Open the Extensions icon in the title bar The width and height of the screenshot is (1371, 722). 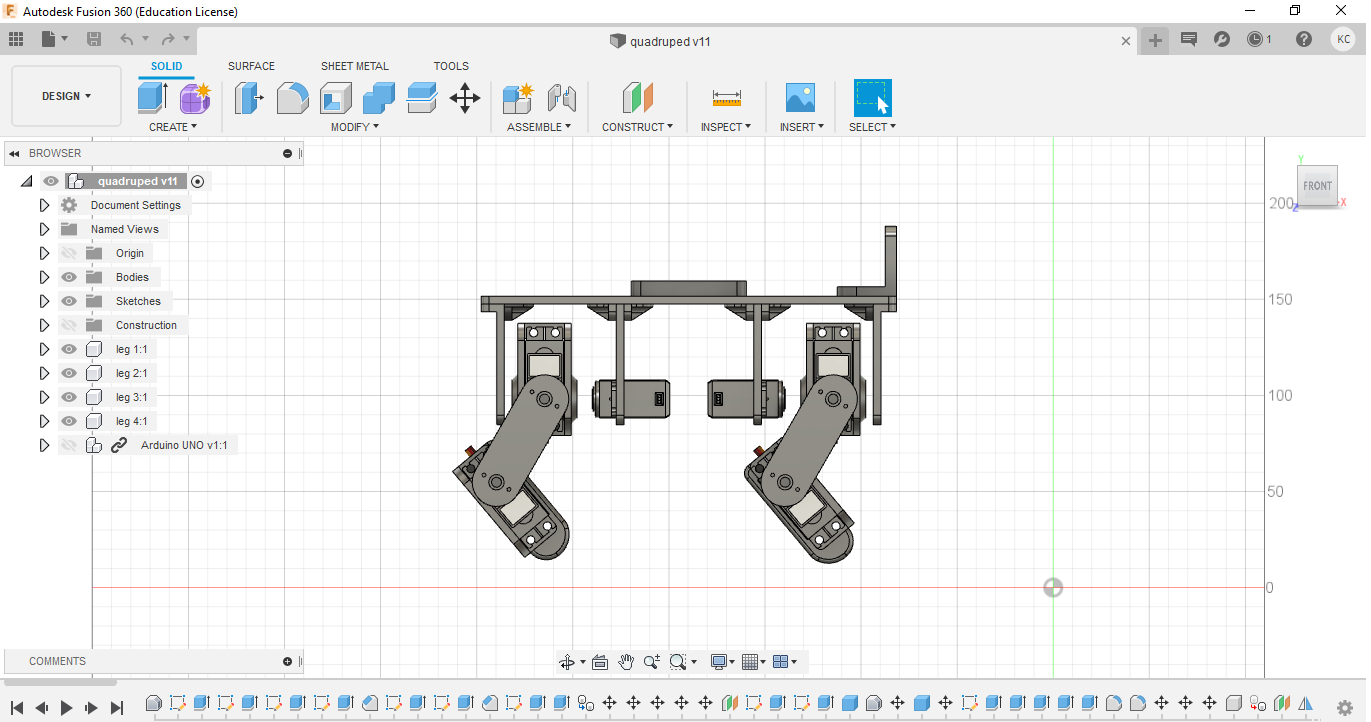1222,39
